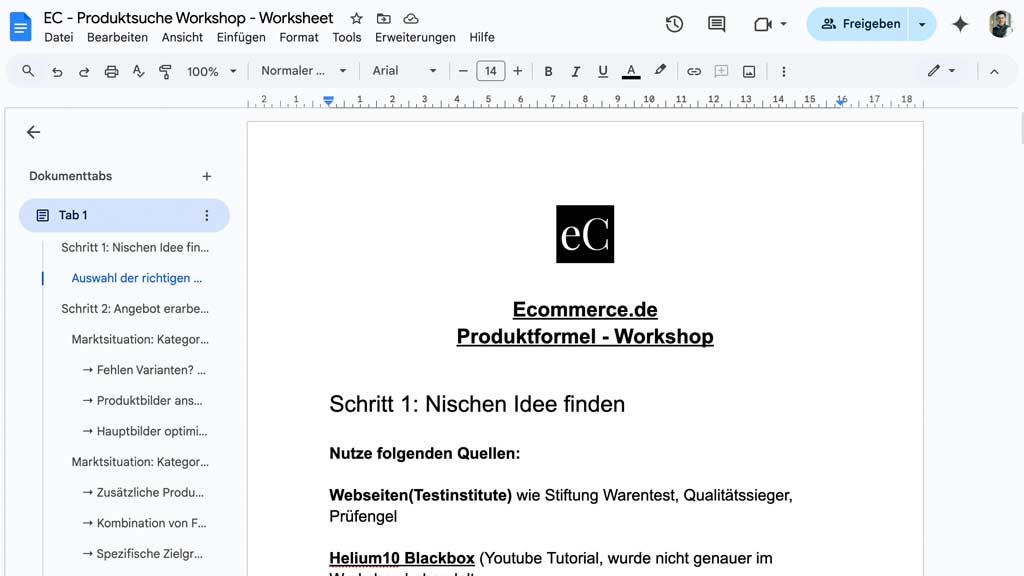The image size is (1024, 576).
Task: Open the video call dropdown arrow
Action: [x=783, y=24]
